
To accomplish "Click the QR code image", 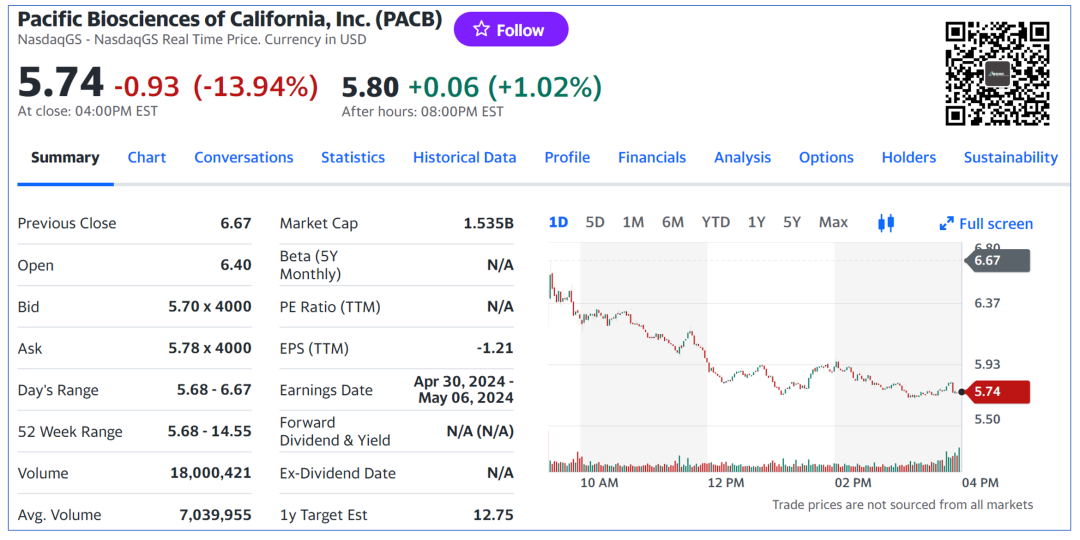I will tap(997, 73).
